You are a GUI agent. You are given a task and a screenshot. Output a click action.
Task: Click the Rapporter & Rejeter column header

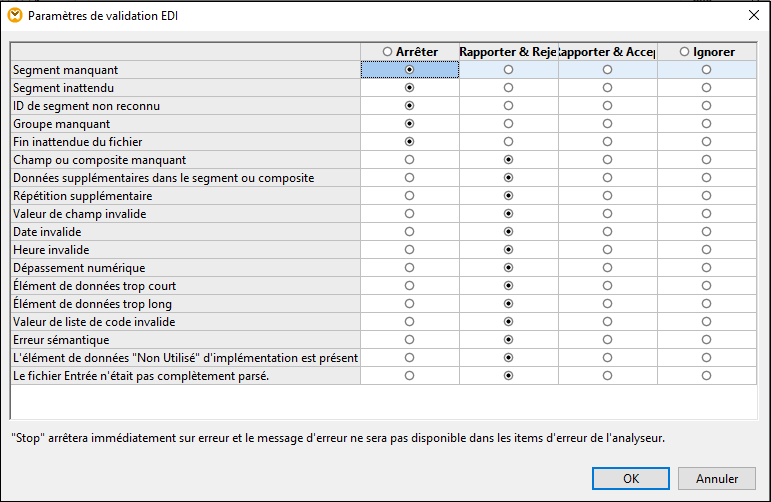click(x=508, y=52)
